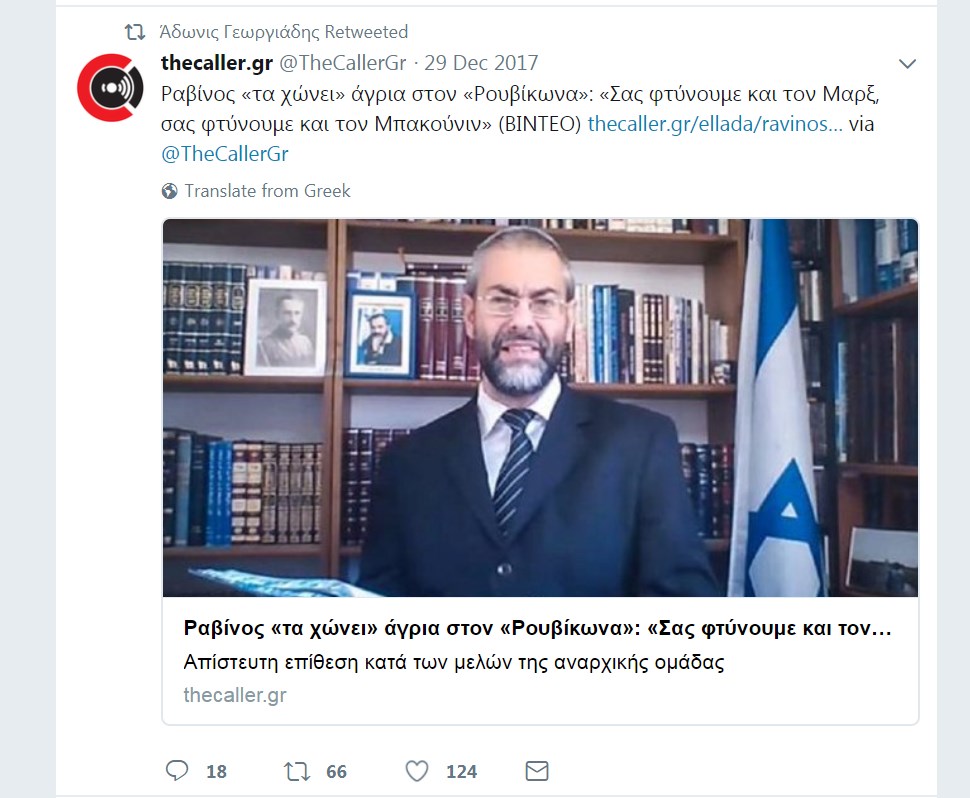Open the @TheCallerGr mention link
Image resolution: width=970 pixels, height=798 pixels.
point(225,154)
